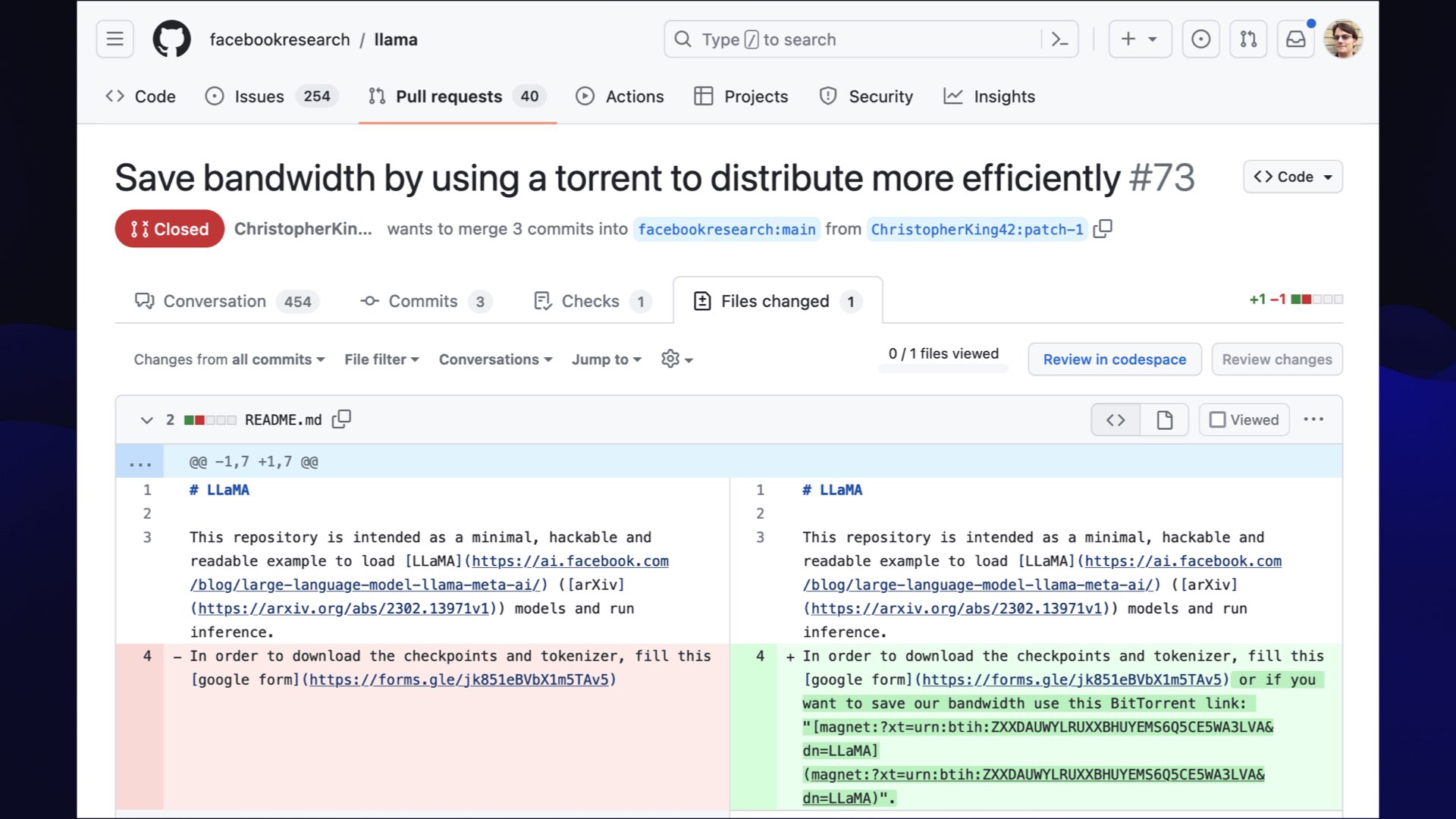
Task: Collapse the README.md file diff
Action: point(146,419)
